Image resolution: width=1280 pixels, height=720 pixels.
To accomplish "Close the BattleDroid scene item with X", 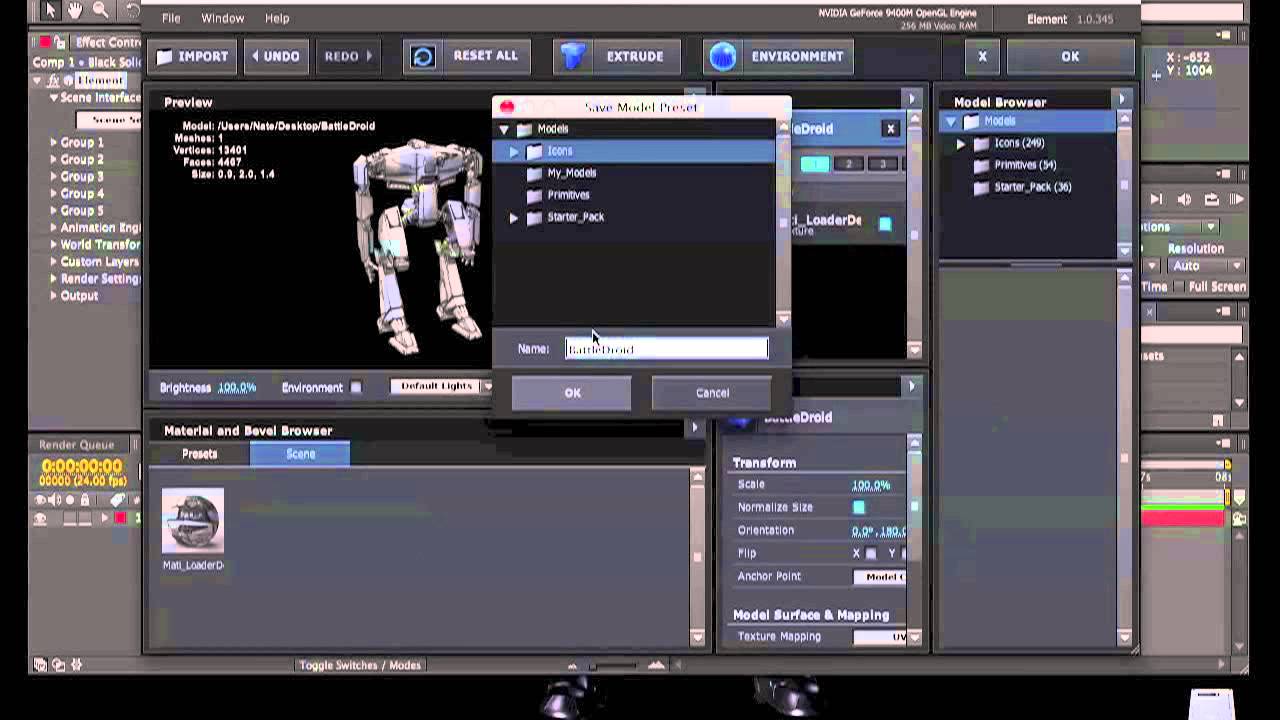I will coord(890,129).
